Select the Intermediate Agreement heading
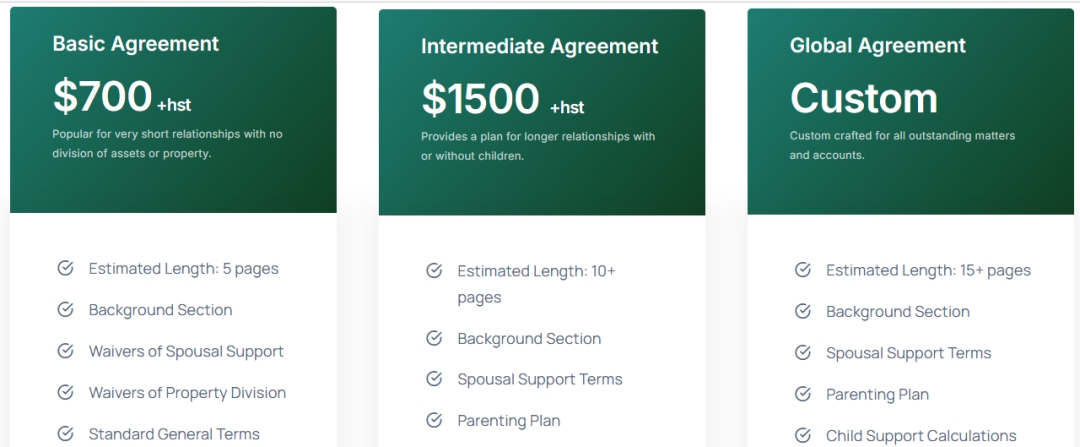 (x=539, y=46)
